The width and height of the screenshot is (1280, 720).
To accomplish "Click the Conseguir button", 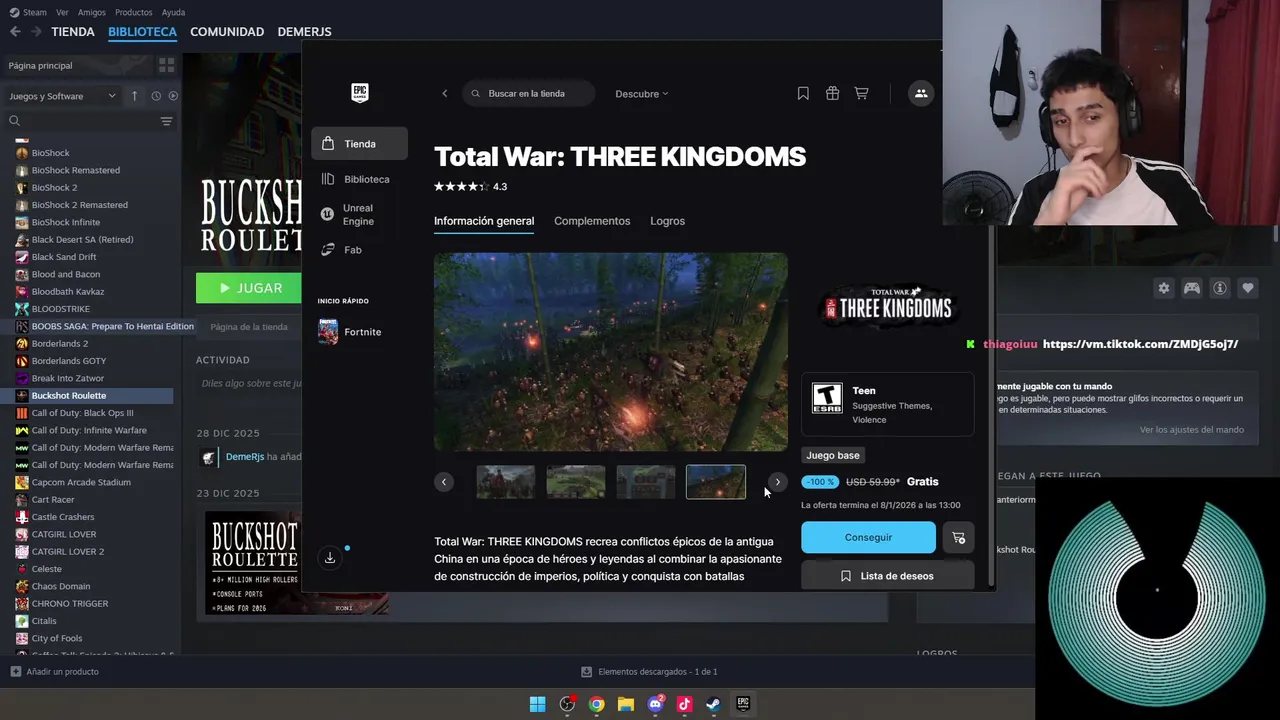I will pos(868,537).
